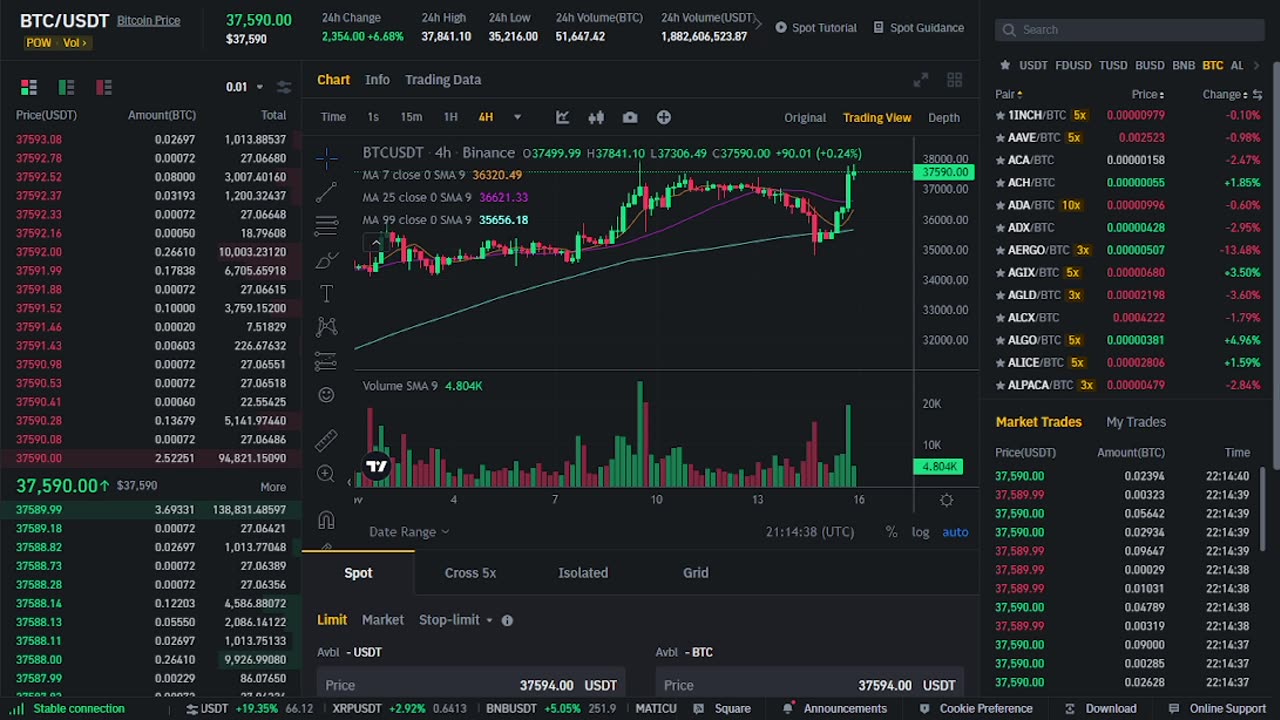
Task: Take chart snapshot with camera icon
Action: tap(630, 117)
